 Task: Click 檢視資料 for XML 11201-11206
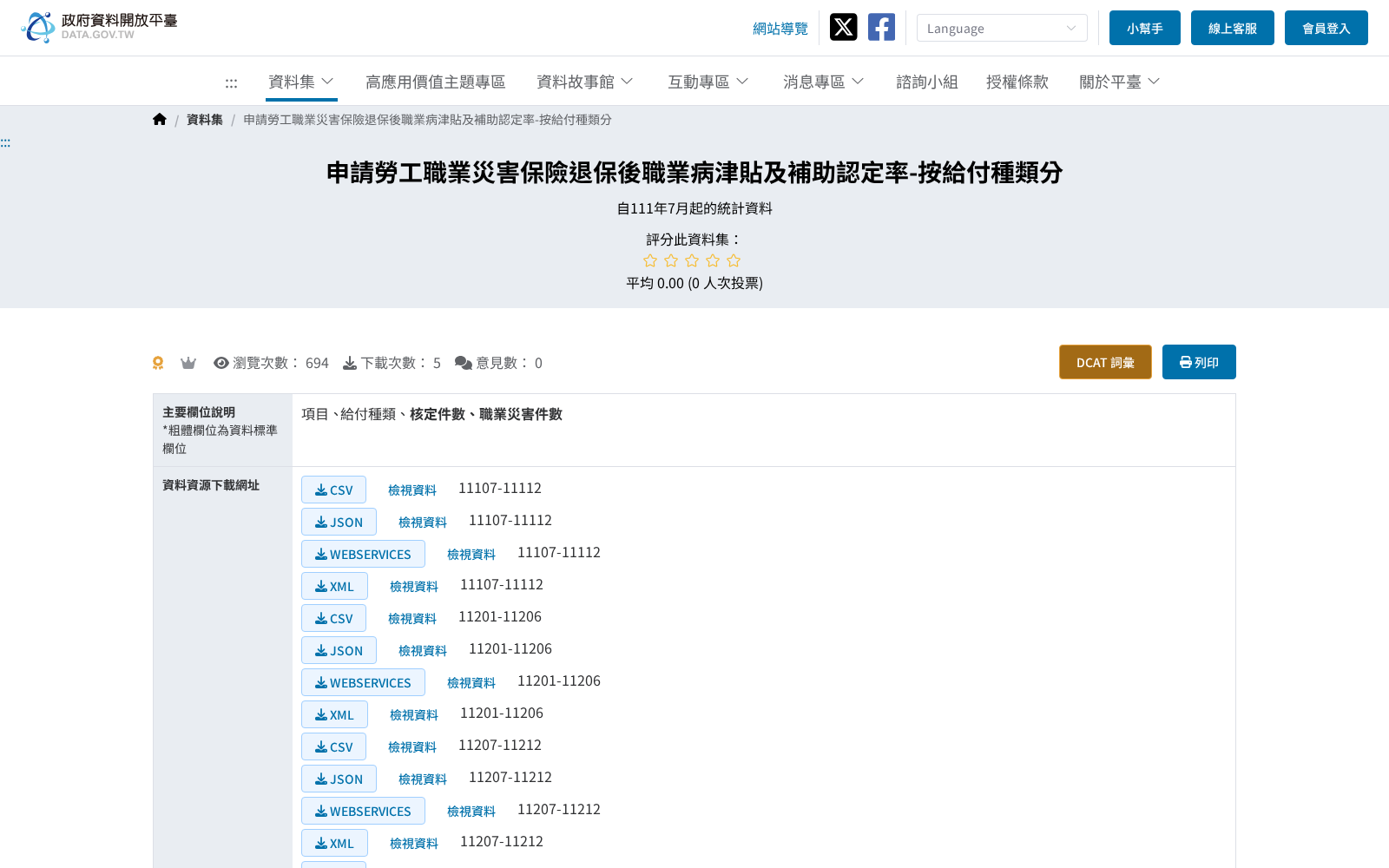[x=414, y=715]
